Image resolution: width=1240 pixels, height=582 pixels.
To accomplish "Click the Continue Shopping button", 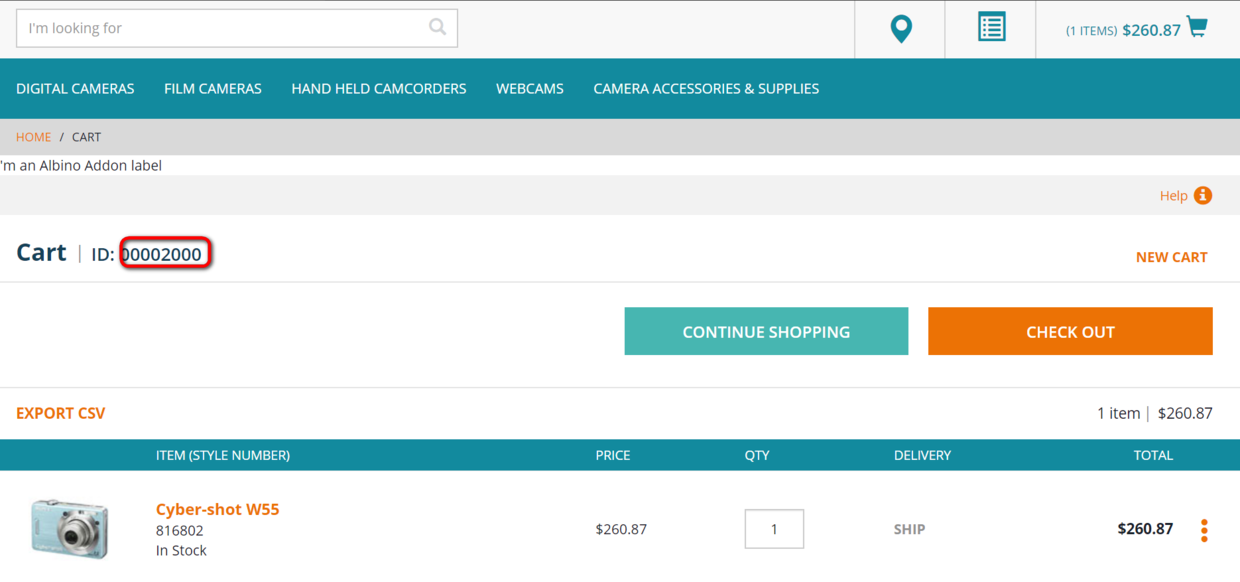I will (766, 331).
